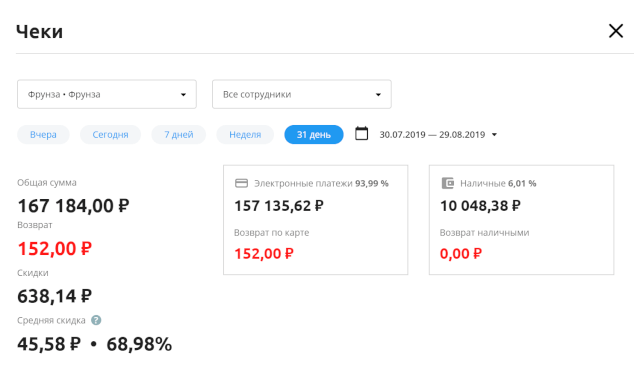
Task: Click the Общая сумма value 167 184,00 ₽
Action: point(73,206)
